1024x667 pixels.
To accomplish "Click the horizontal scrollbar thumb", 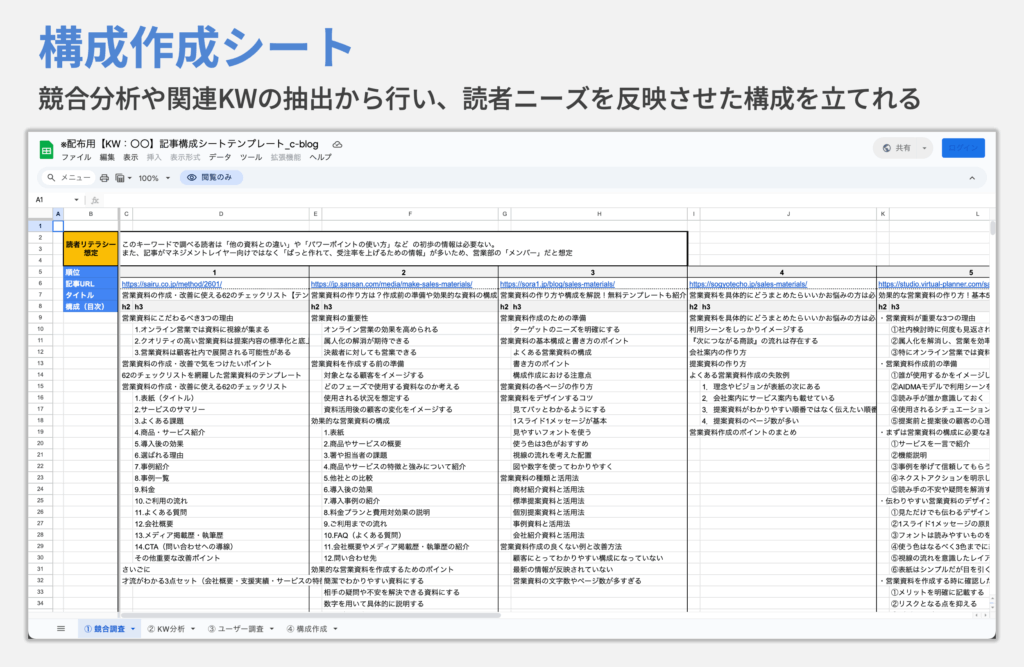I will pos(310,615).
